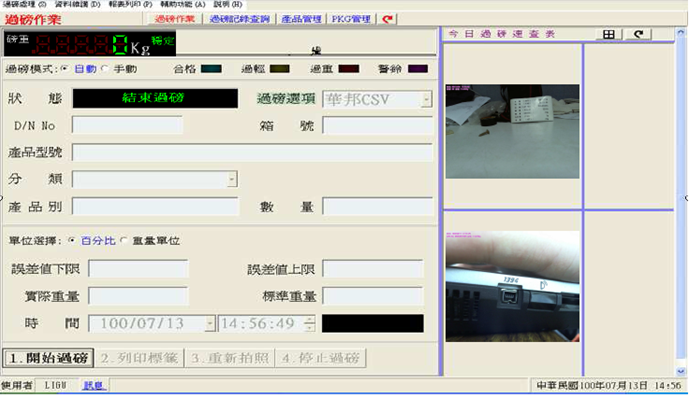This screenshot has width=689, height=395.
Task: Click the 訊息 link in status bar
Action: tap(94, 385)
